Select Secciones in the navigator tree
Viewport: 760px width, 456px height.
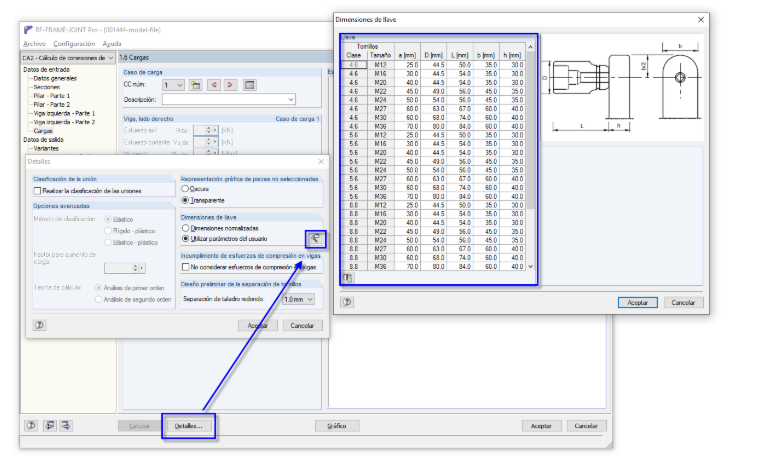click(x=47, y=87)
